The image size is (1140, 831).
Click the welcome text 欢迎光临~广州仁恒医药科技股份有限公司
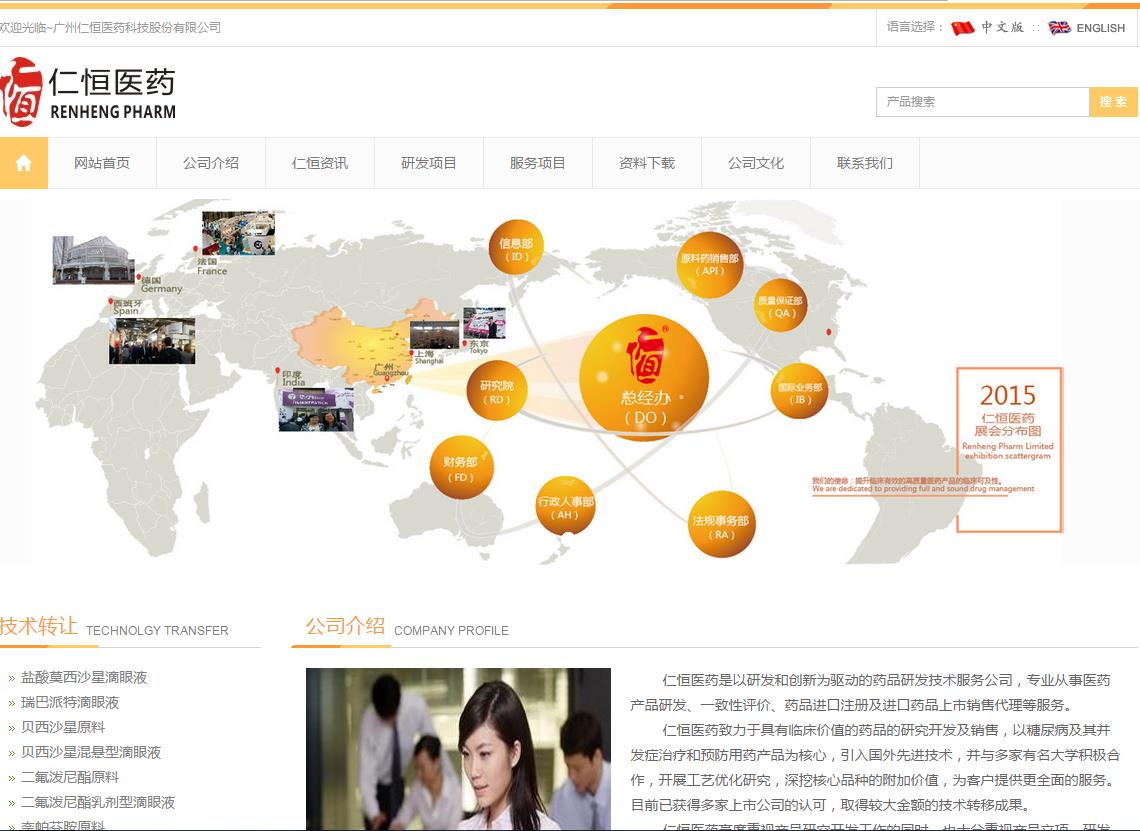[110, 28]
